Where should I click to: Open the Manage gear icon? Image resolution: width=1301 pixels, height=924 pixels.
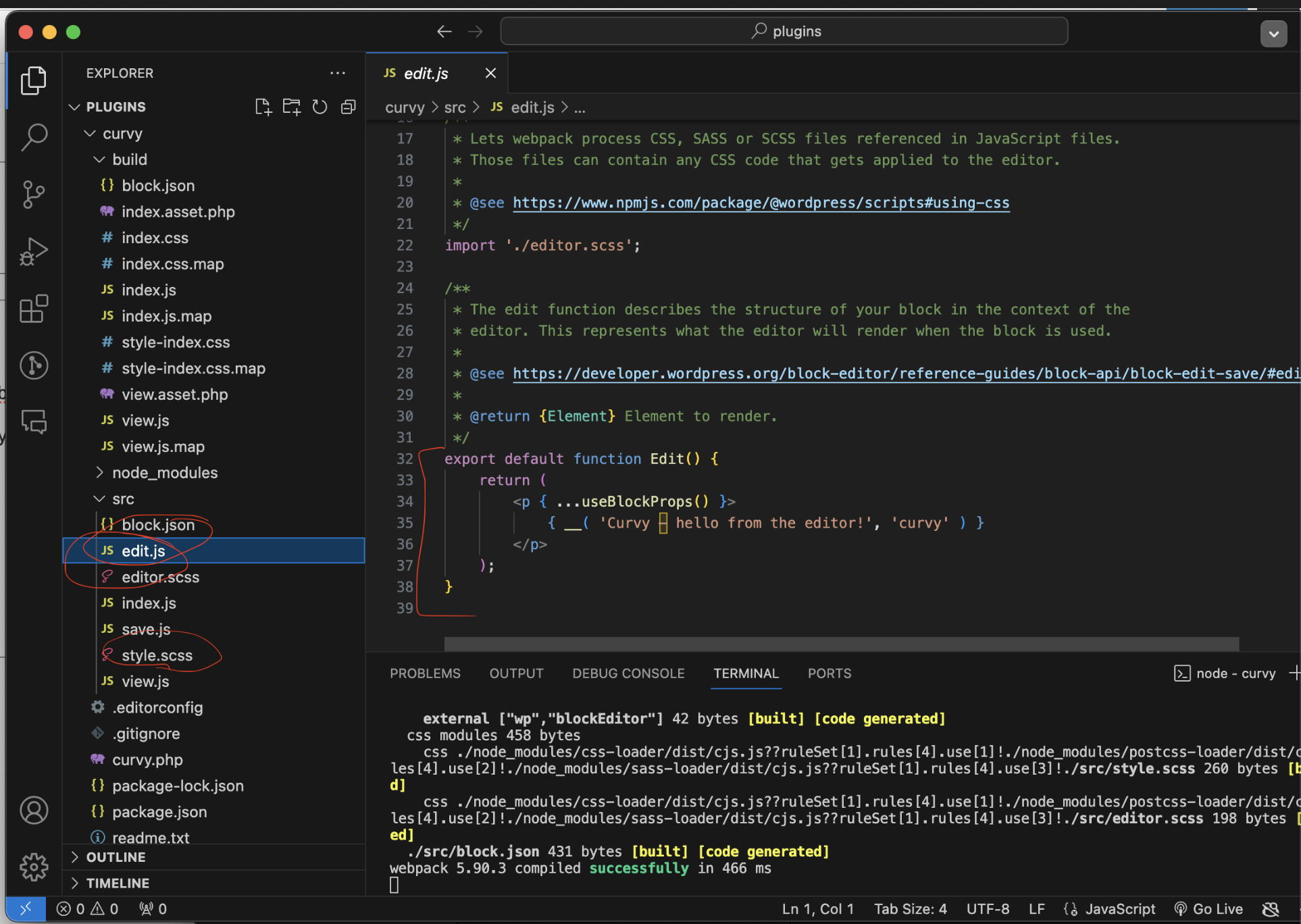pyautogui.click(x=33, y=867)
